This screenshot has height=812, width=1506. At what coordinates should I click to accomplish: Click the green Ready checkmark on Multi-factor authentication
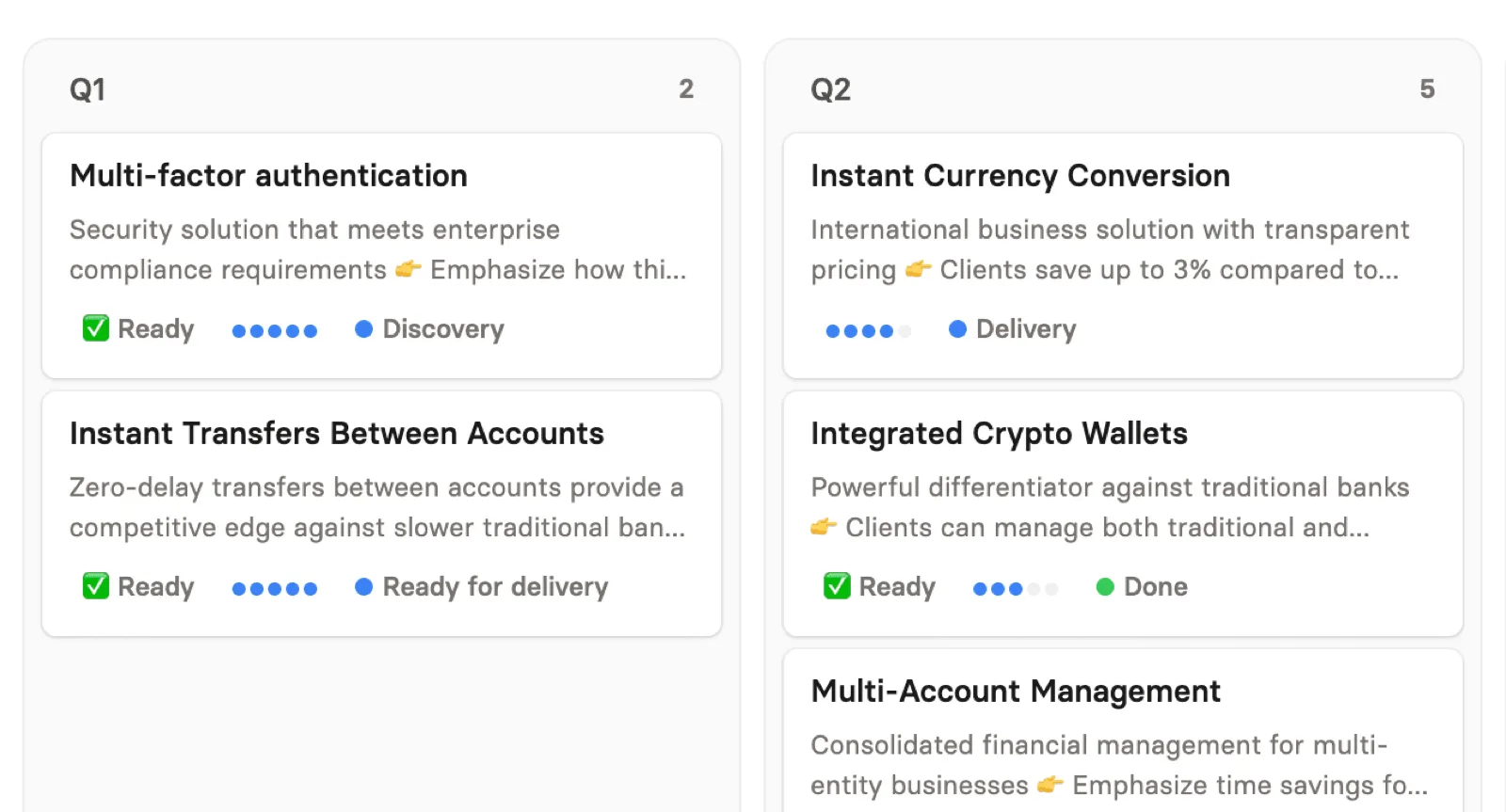click(96, 328)
